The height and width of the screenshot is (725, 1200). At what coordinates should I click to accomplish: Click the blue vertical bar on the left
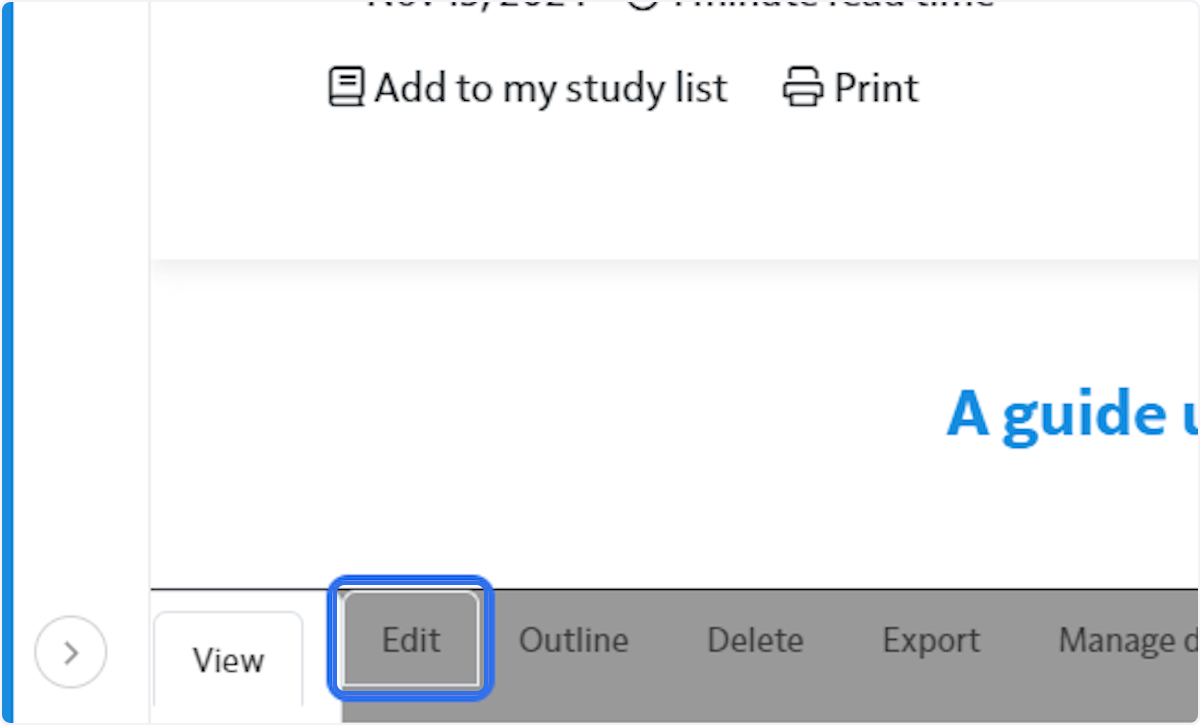tap(5, 362)
